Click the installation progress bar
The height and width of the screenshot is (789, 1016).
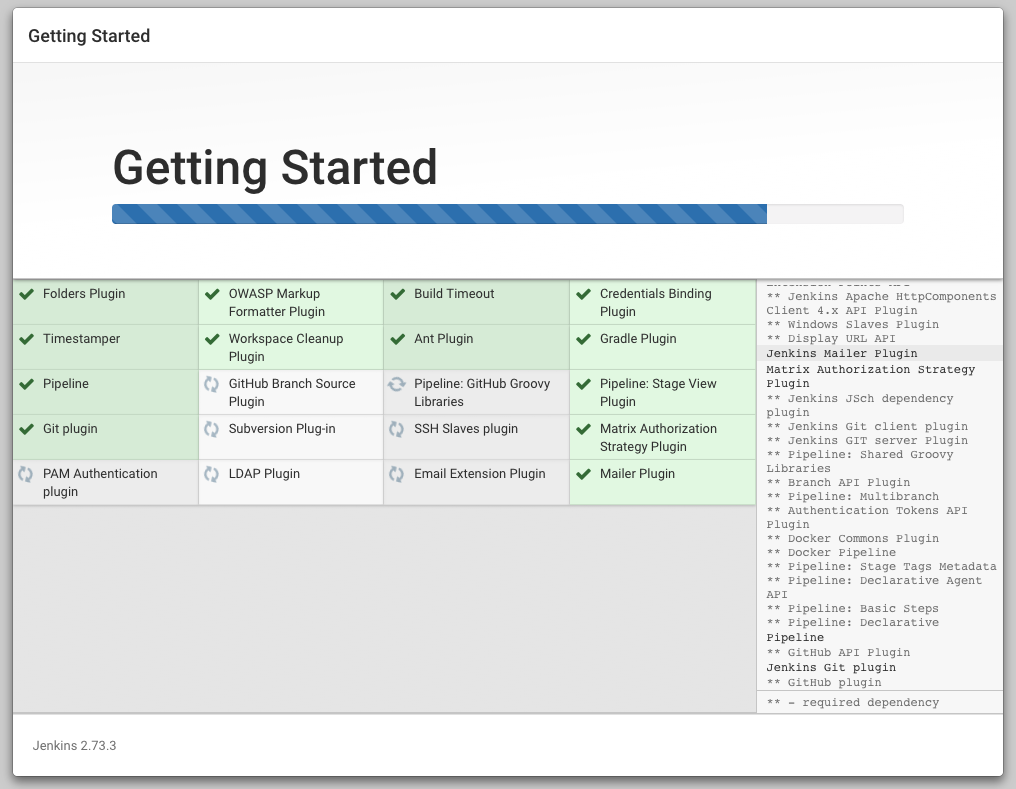[507, 214]
